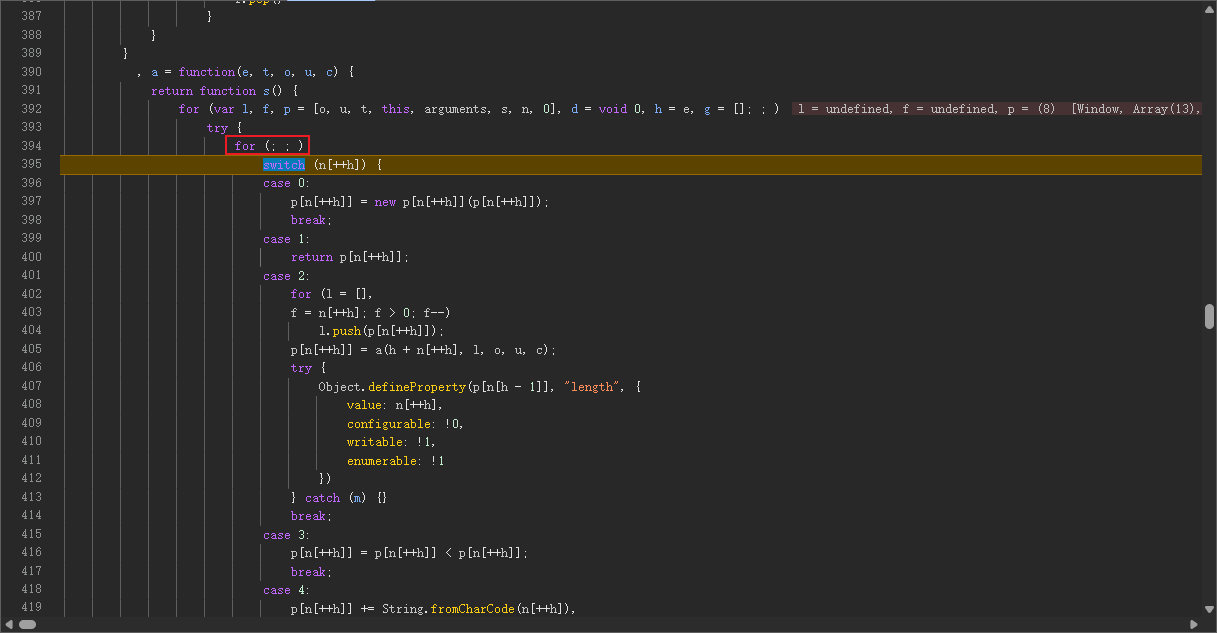The image size is (1217, 633).
Task: Click 'String.fromCharCode' on line 419
Action: tap(448, 609)
